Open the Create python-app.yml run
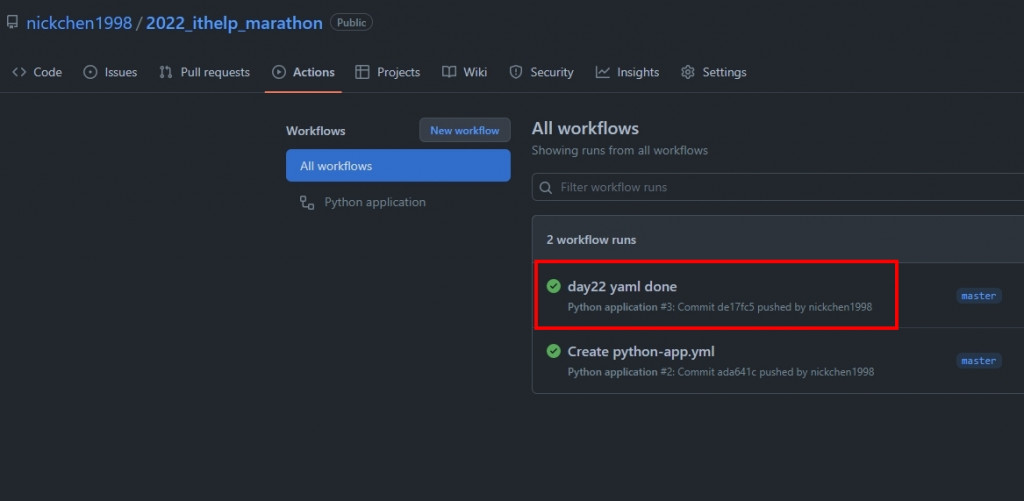Image resolution: width=1024 pixels, height=501 pixels. (641, 351)
